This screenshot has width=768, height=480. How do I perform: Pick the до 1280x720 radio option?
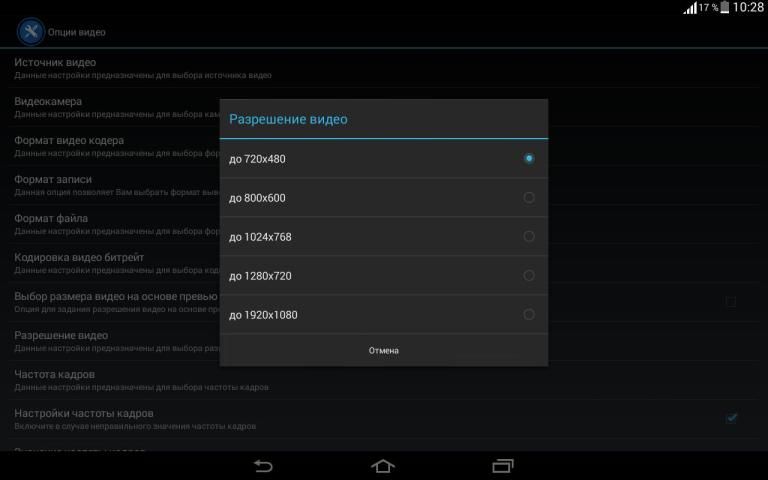[529, 276]
